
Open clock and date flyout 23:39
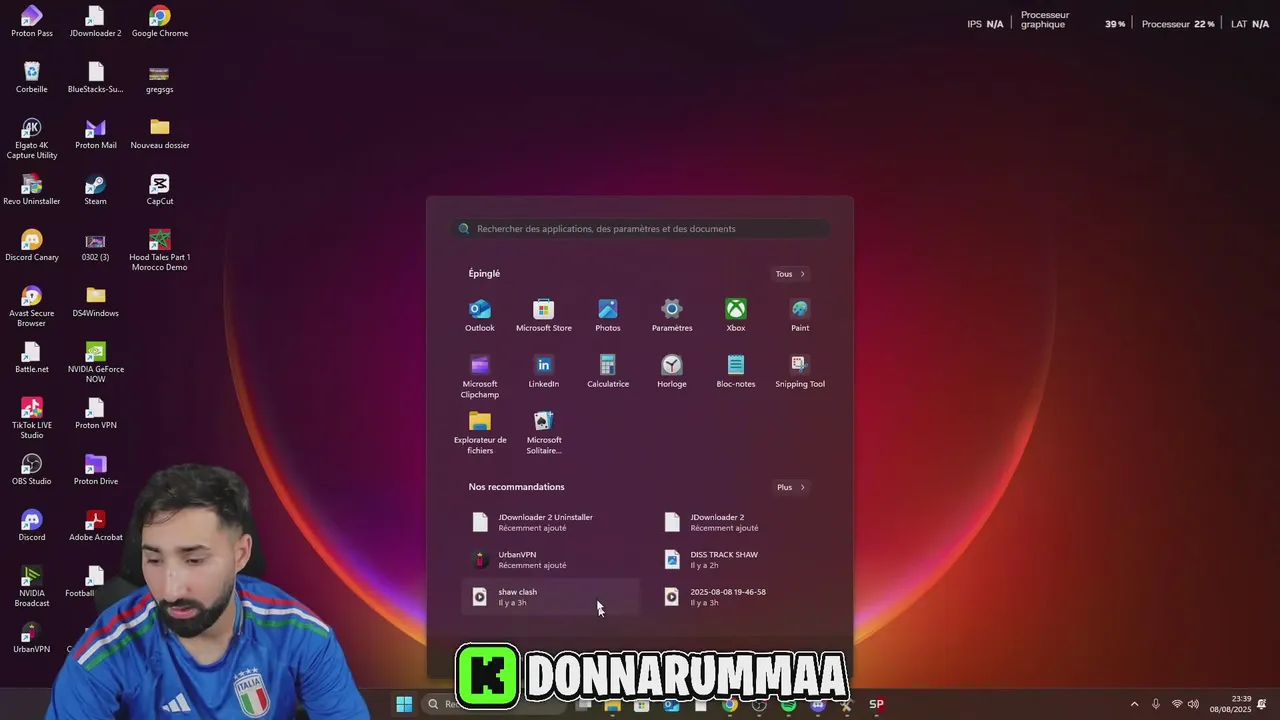(x=1230, y=704)
